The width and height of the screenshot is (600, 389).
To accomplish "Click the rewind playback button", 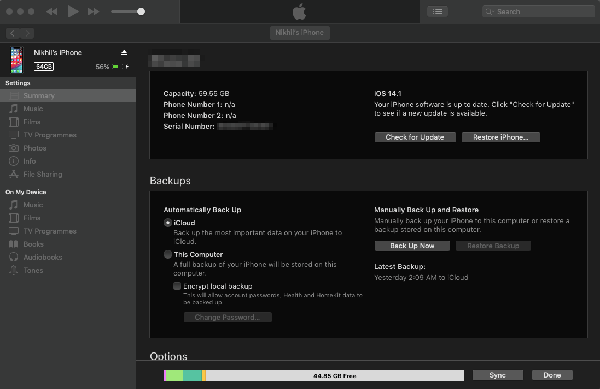I will point(51,11).
